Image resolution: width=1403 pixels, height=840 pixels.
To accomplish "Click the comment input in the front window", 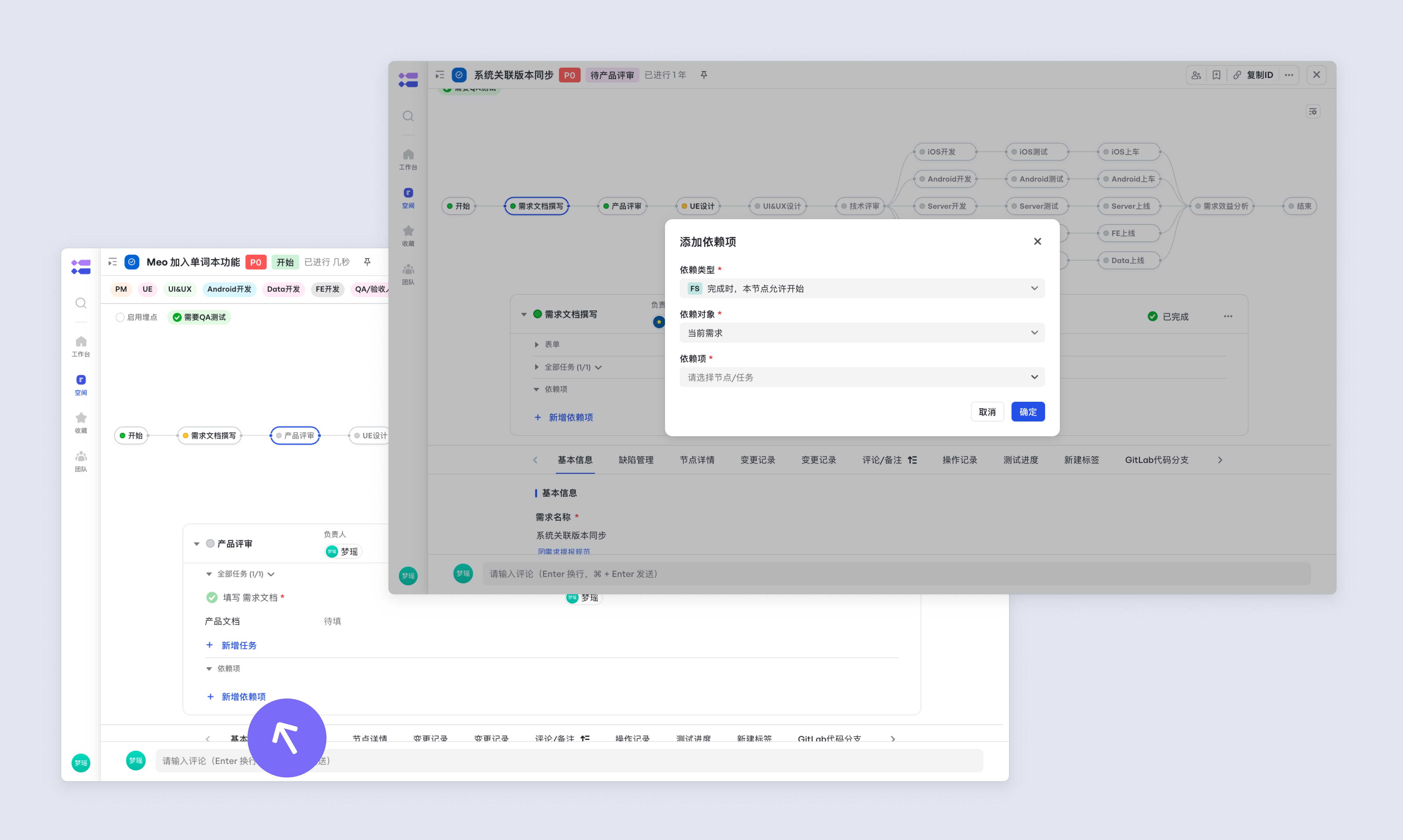I will tap(896, 573).
